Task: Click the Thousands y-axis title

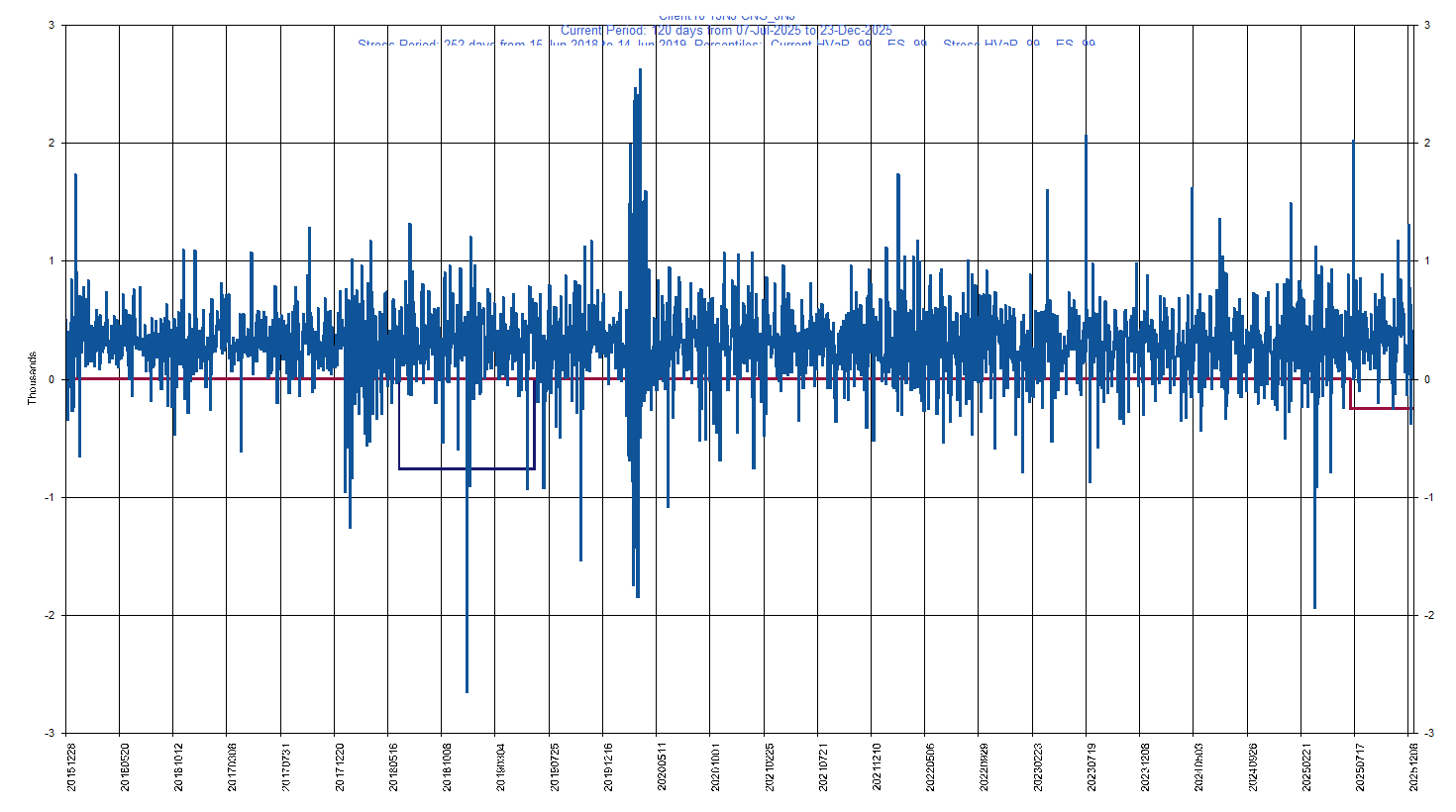Action: (32, 378)
